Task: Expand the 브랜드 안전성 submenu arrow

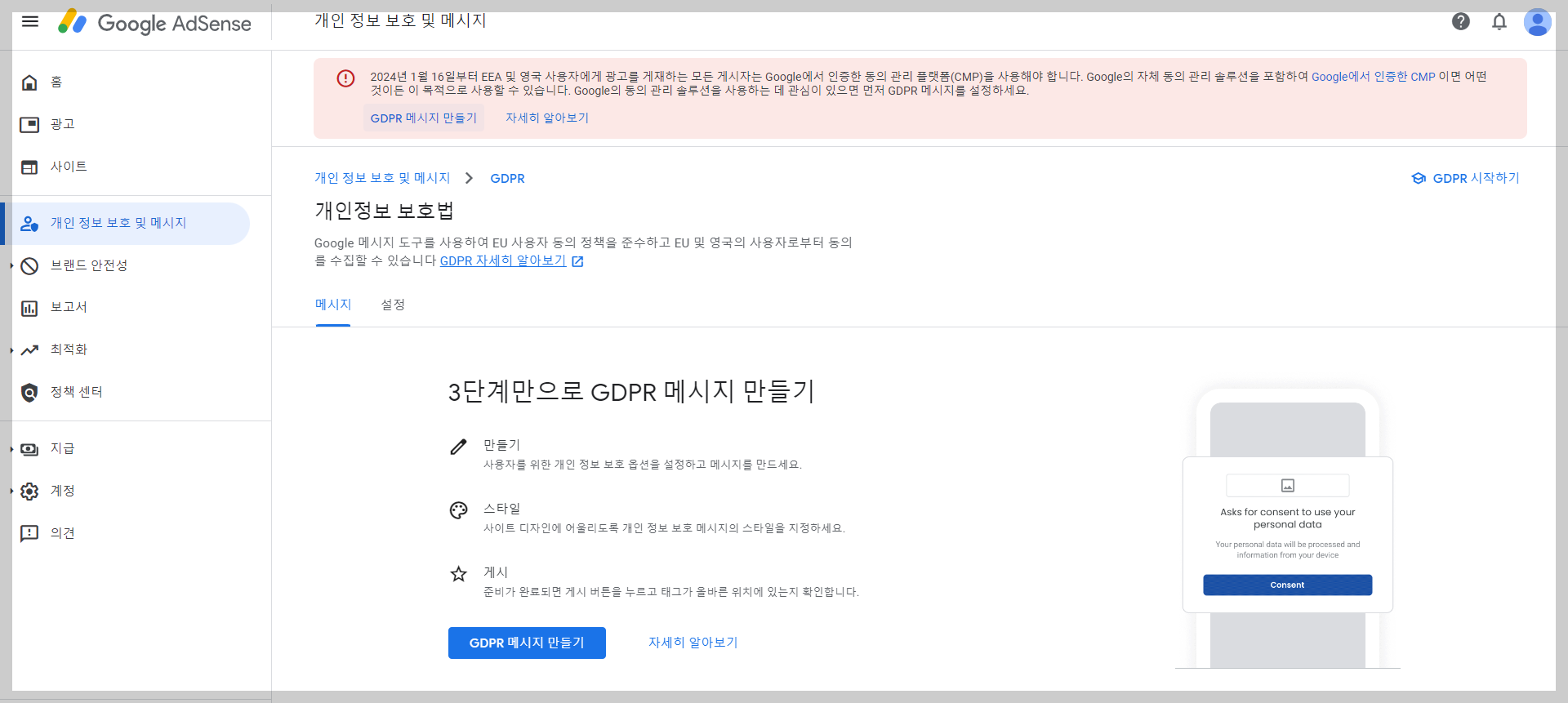Action: (11, 265)
